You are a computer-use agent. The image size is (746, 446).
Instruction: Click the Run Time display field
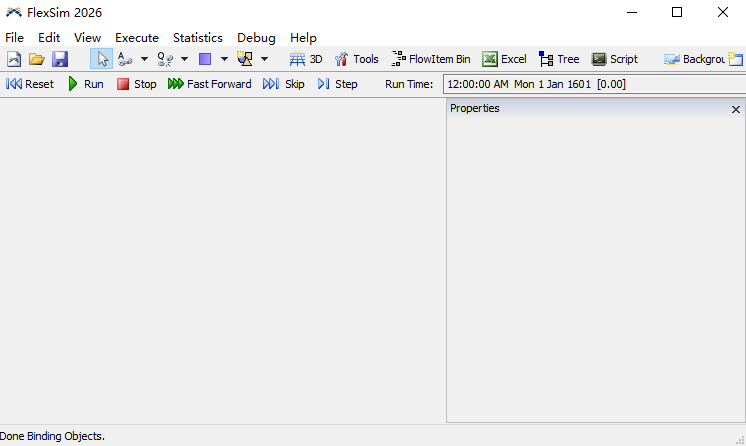pyautogui.click(x=594, y=84)
